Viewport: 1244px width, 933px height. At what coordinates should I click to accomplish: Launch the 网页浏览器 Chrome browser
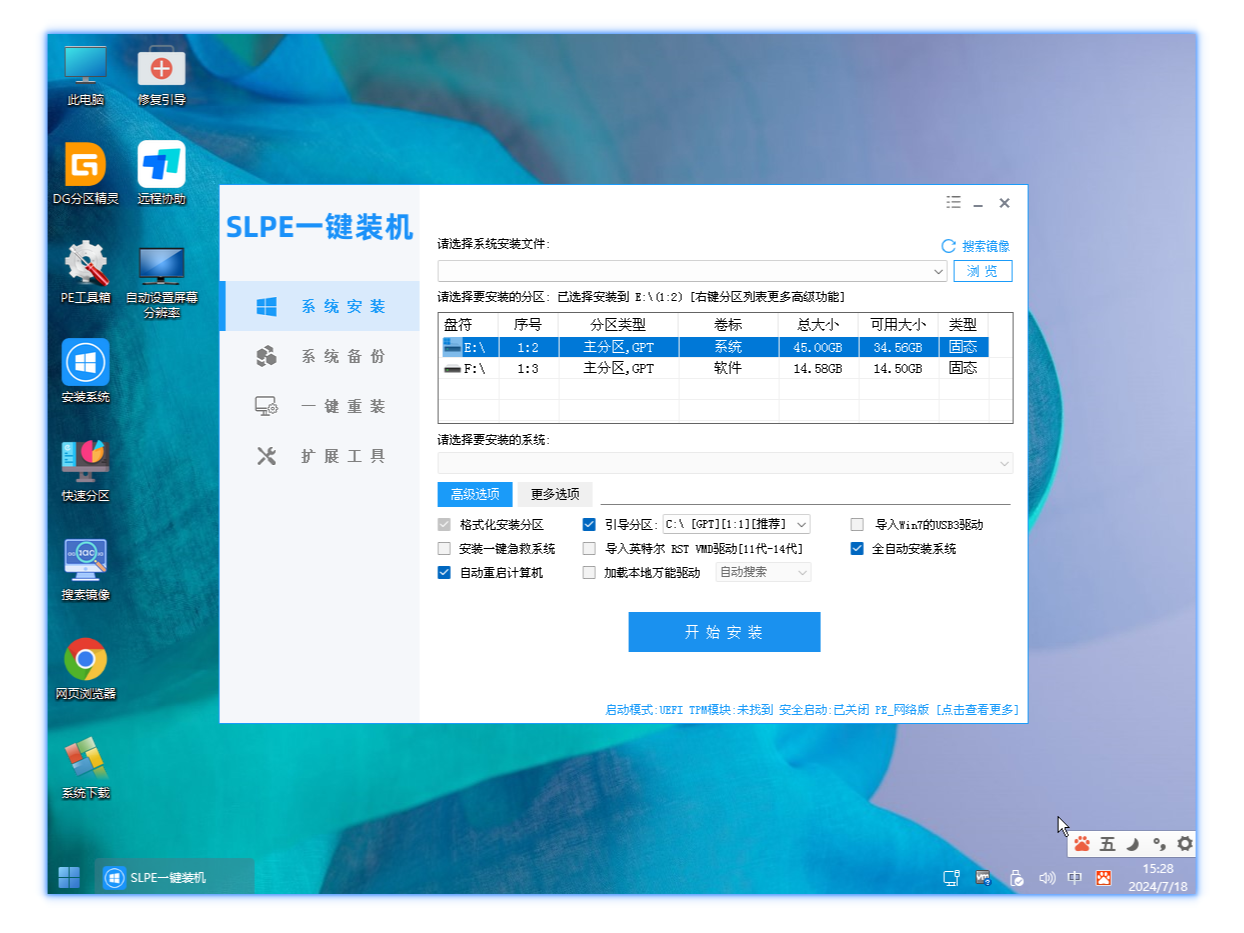click(85, 660)
